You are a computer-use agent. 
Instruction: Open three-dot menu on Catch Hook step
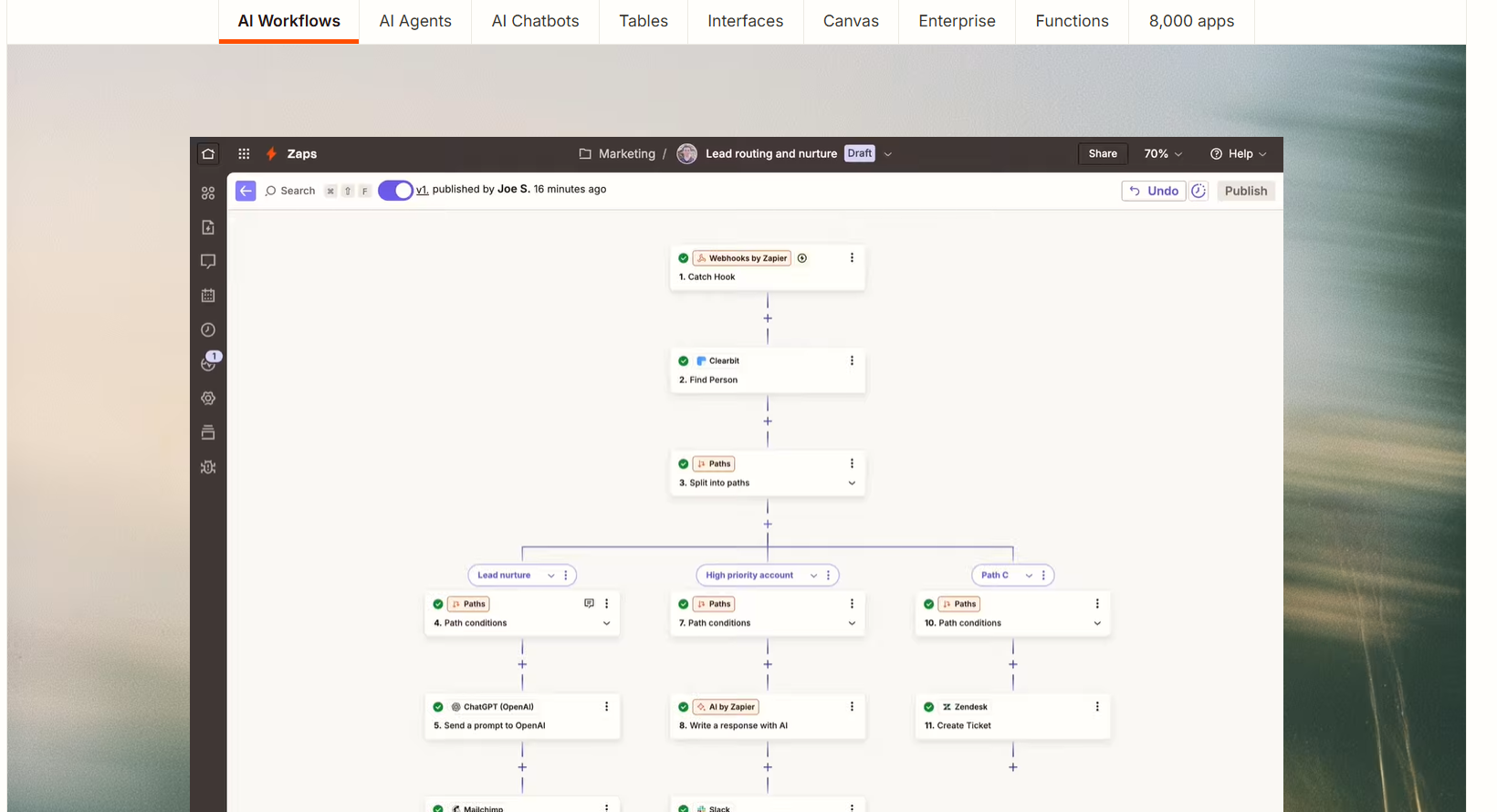point(852,258)
